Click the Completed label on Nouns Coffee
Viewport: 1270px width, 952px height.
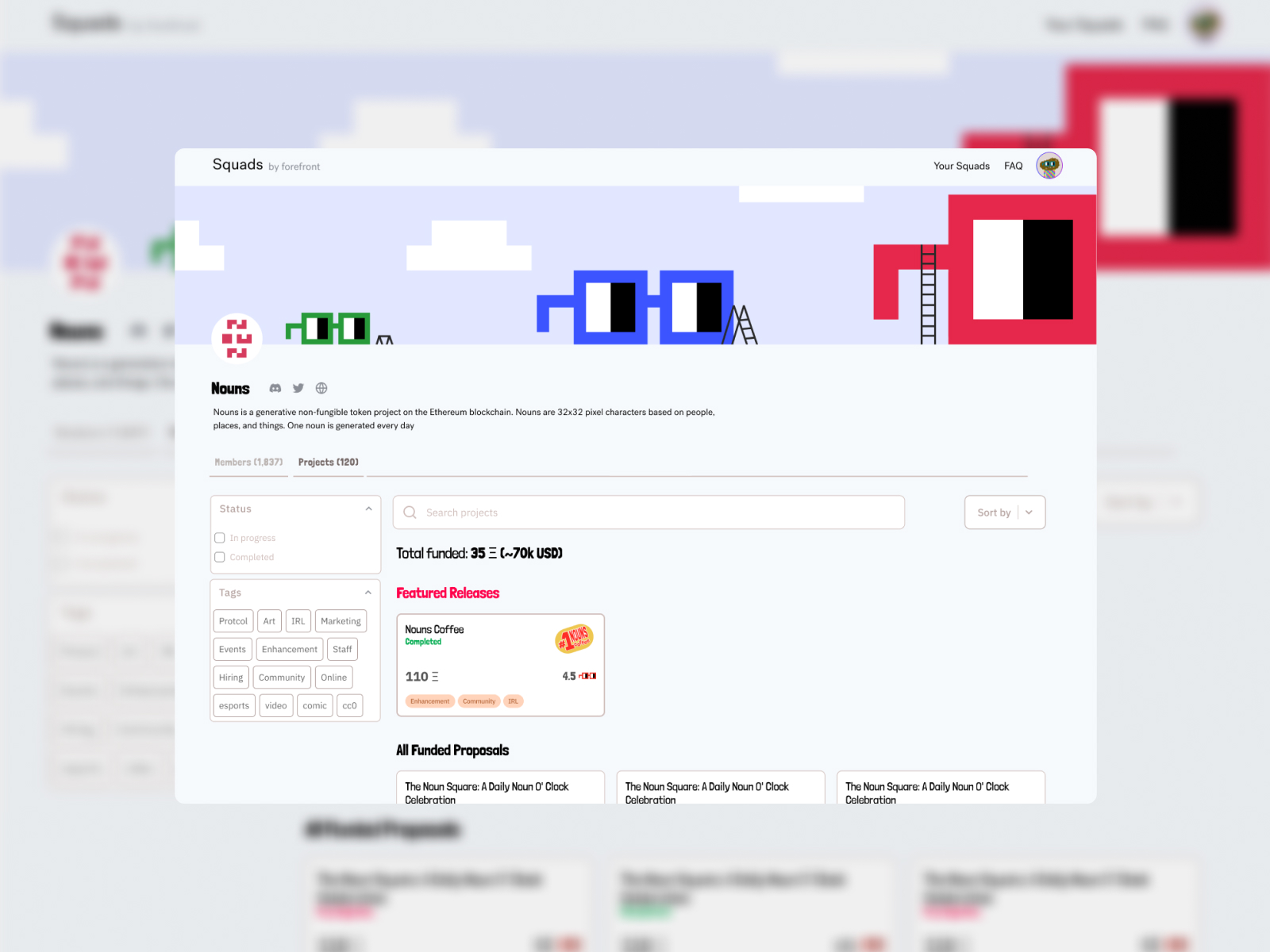click(423, 642)
